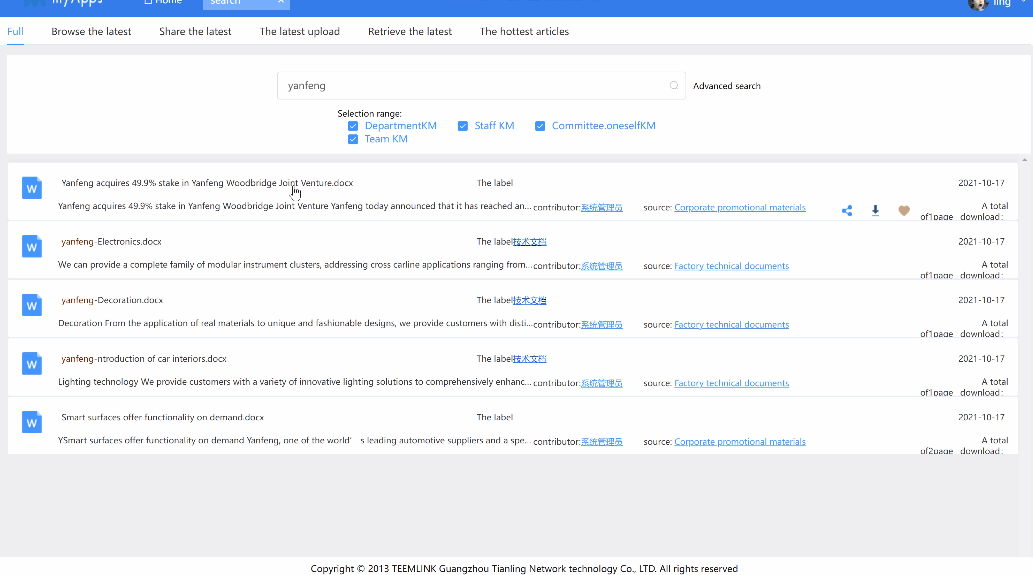
Task: Open Factory technical documents source for car interiors
Action: pos(731,383)
